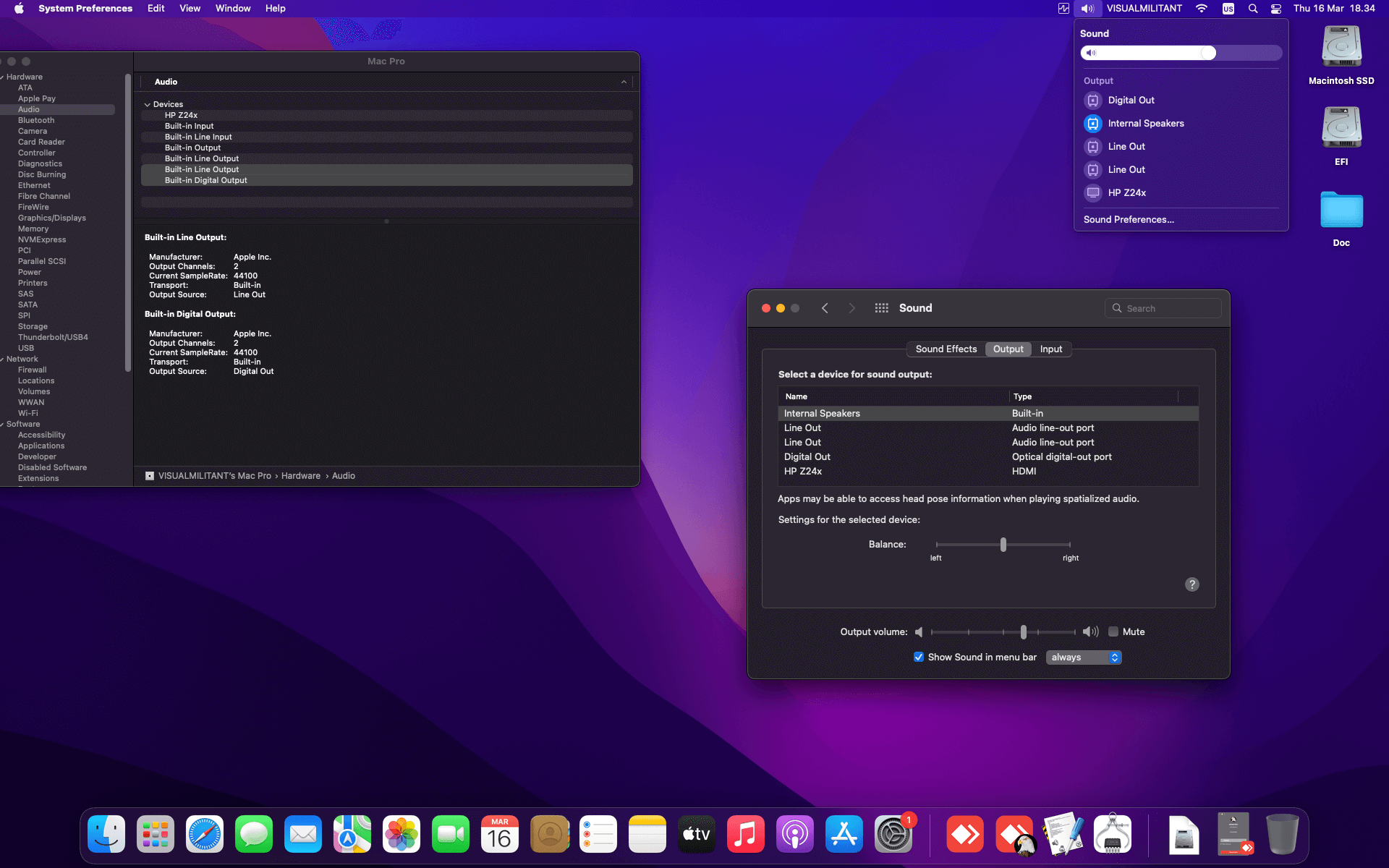Click Spotlight search icon in the menu bar
Viewport: 1389px width, 868px height.
click(1253, 9)
